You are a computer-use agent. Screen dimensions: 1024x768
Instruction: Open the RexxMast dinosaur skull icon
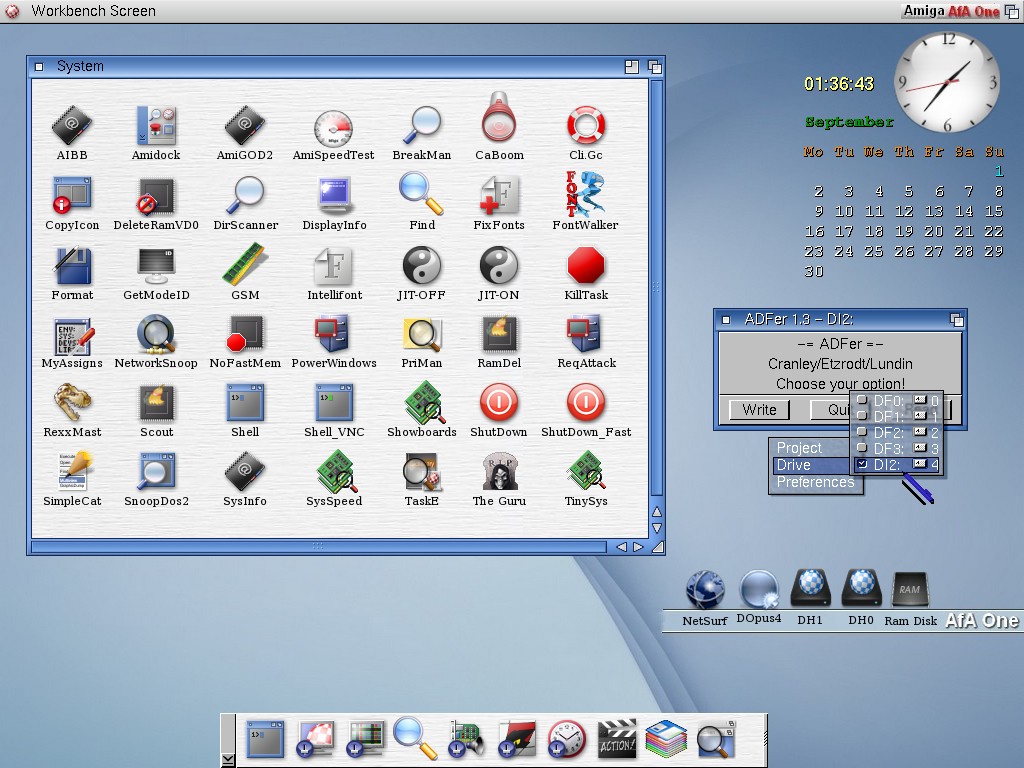point(72,403)
